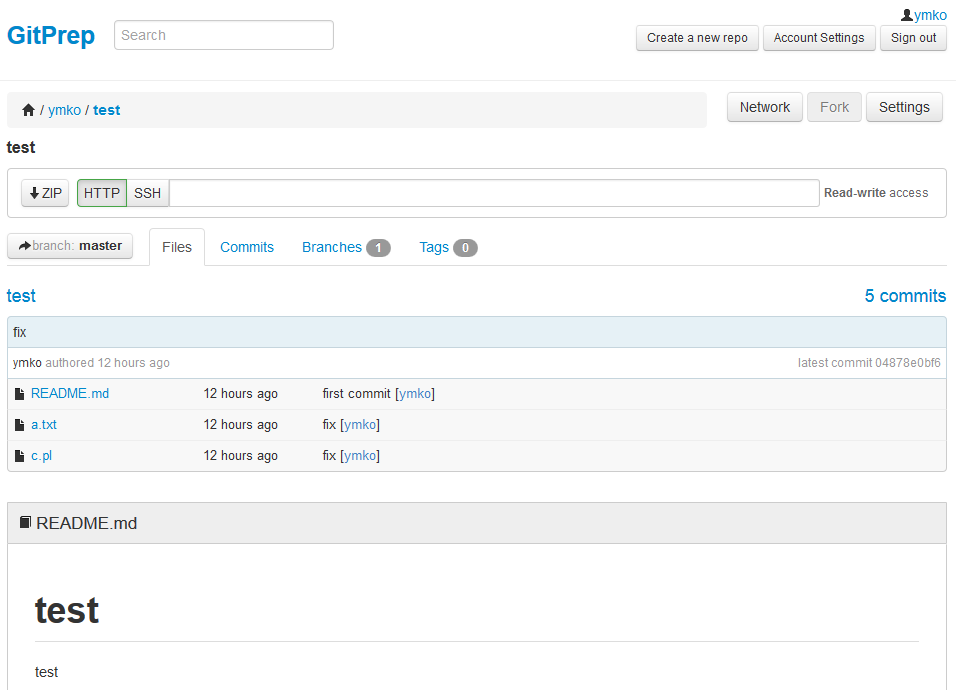Sign out of GitPrep
This screenshot has height=690, width=956.
[x=913, y=38]
